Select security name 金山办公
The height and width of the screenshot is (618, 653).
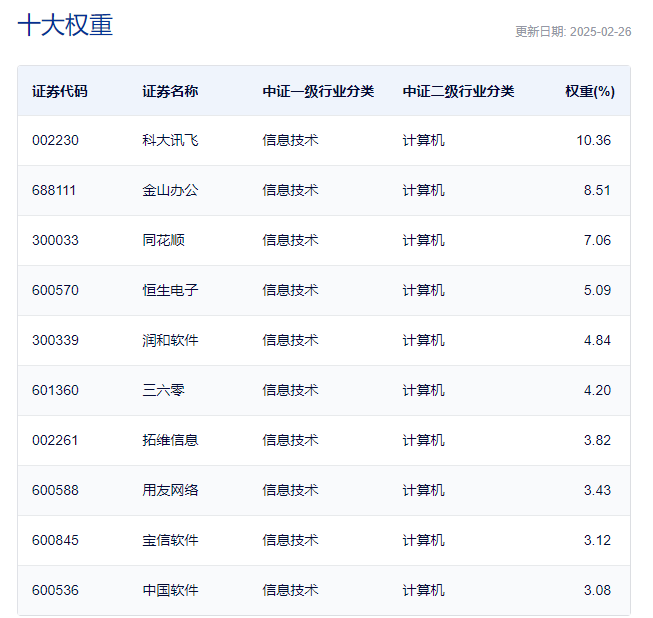coord(170,190)
